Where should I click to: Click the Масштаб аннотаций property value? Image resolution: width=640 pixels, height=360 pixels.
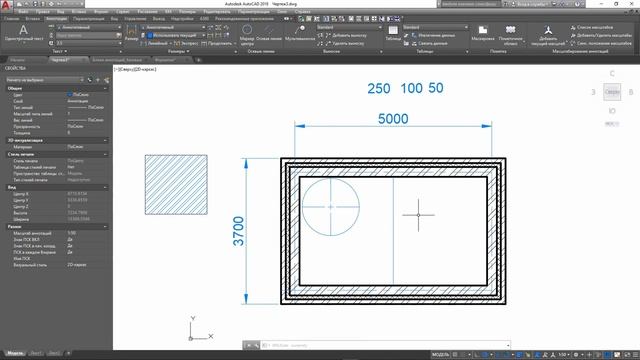[x=71, y=233]
